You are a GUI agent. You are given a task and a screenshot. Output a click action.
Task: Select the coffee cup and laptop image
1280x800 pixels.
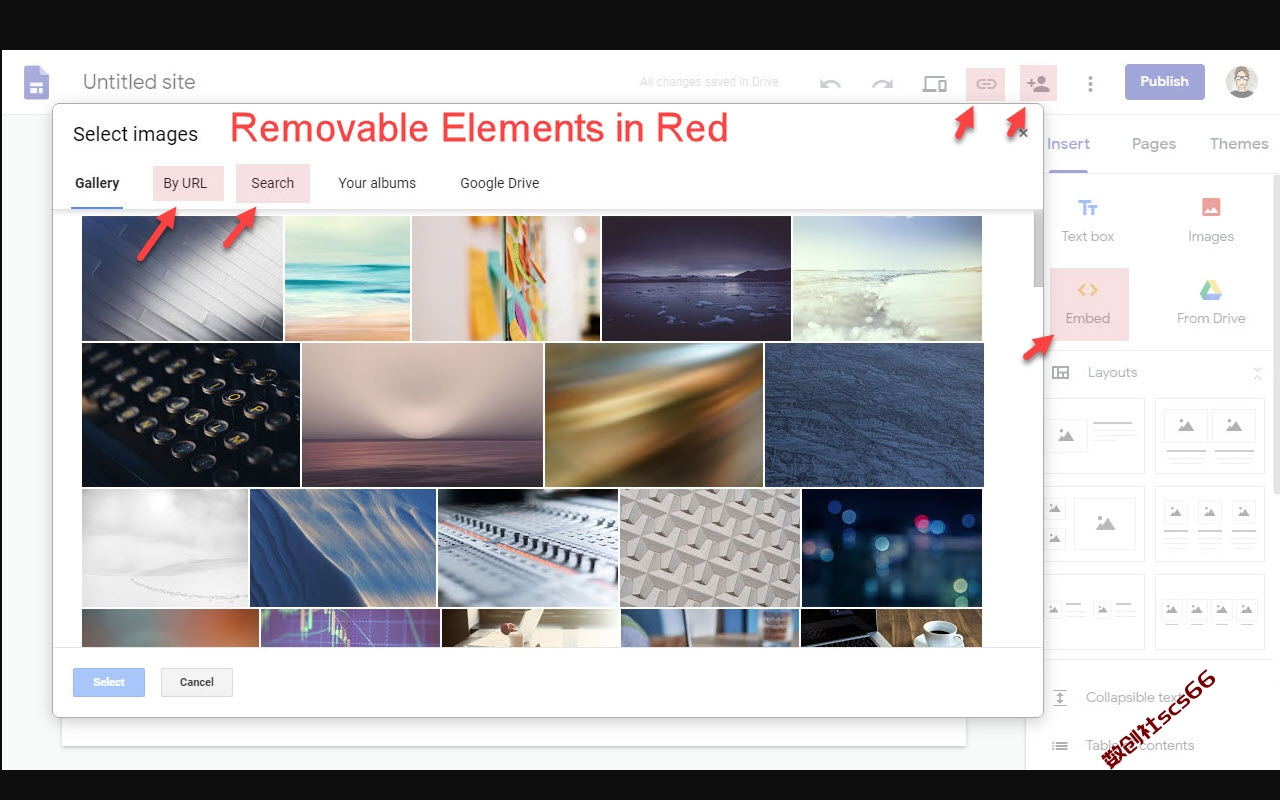[891, 628]
